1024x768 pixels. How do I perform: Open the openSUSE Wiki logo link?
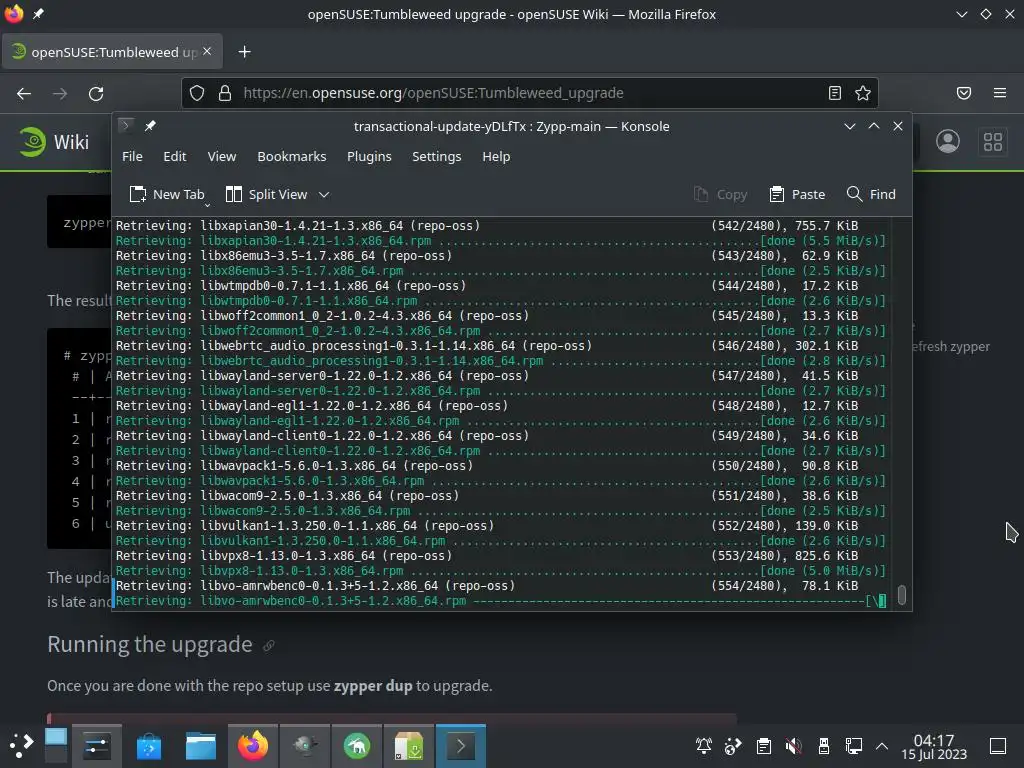pos(54,142)
